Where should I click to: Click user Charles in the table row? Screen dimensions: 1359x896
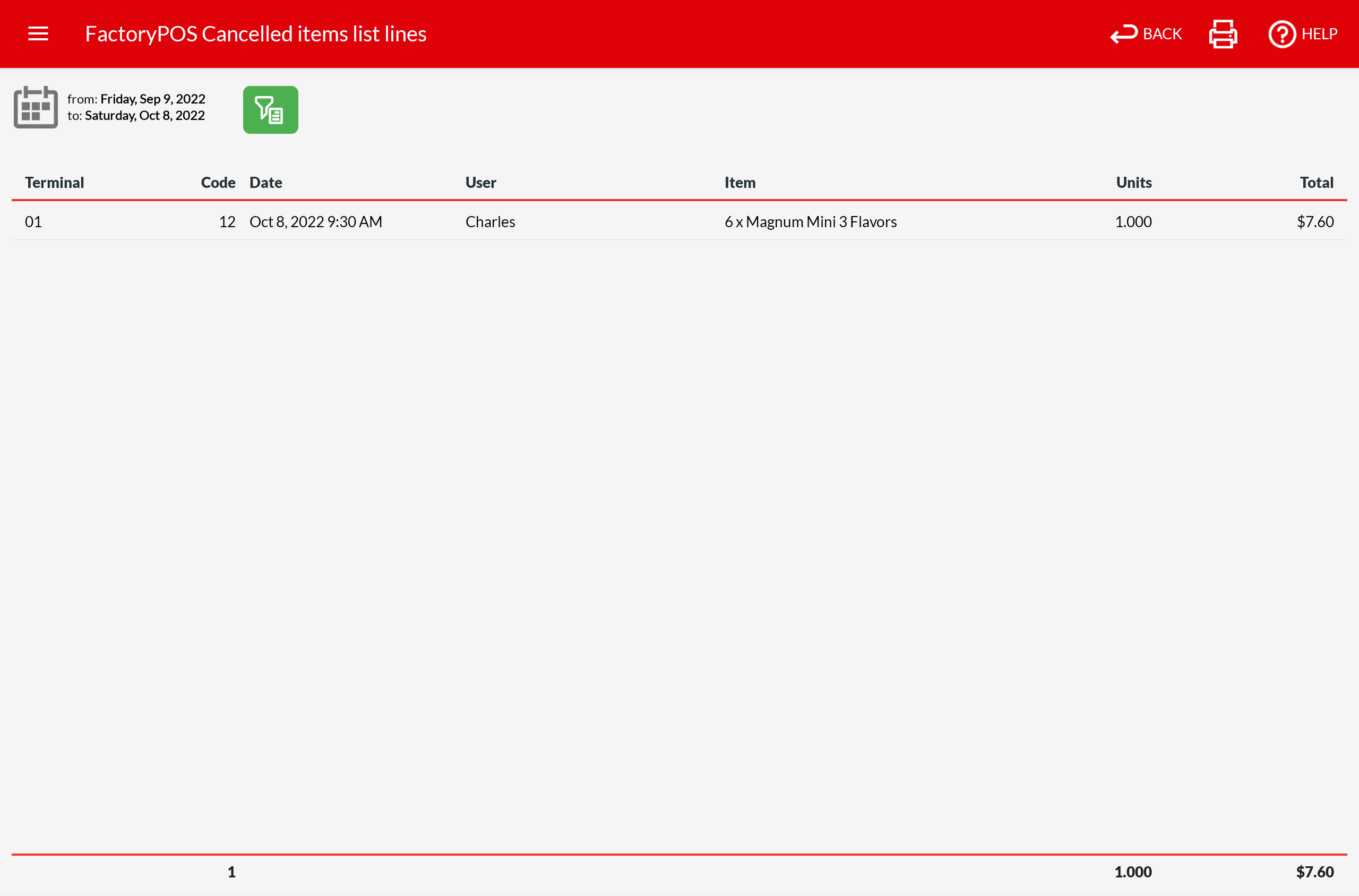490,222
